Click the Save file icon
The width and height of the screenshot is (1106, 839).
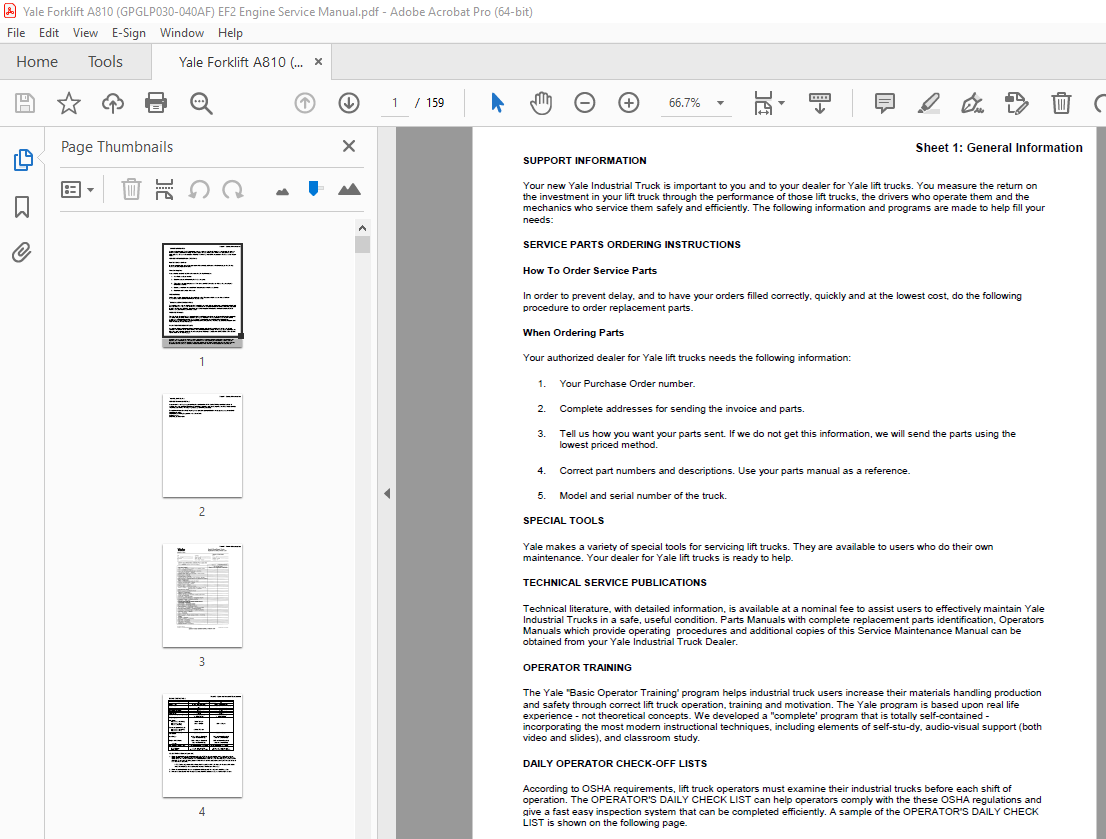pyautogui.click(x=25, y=103)
